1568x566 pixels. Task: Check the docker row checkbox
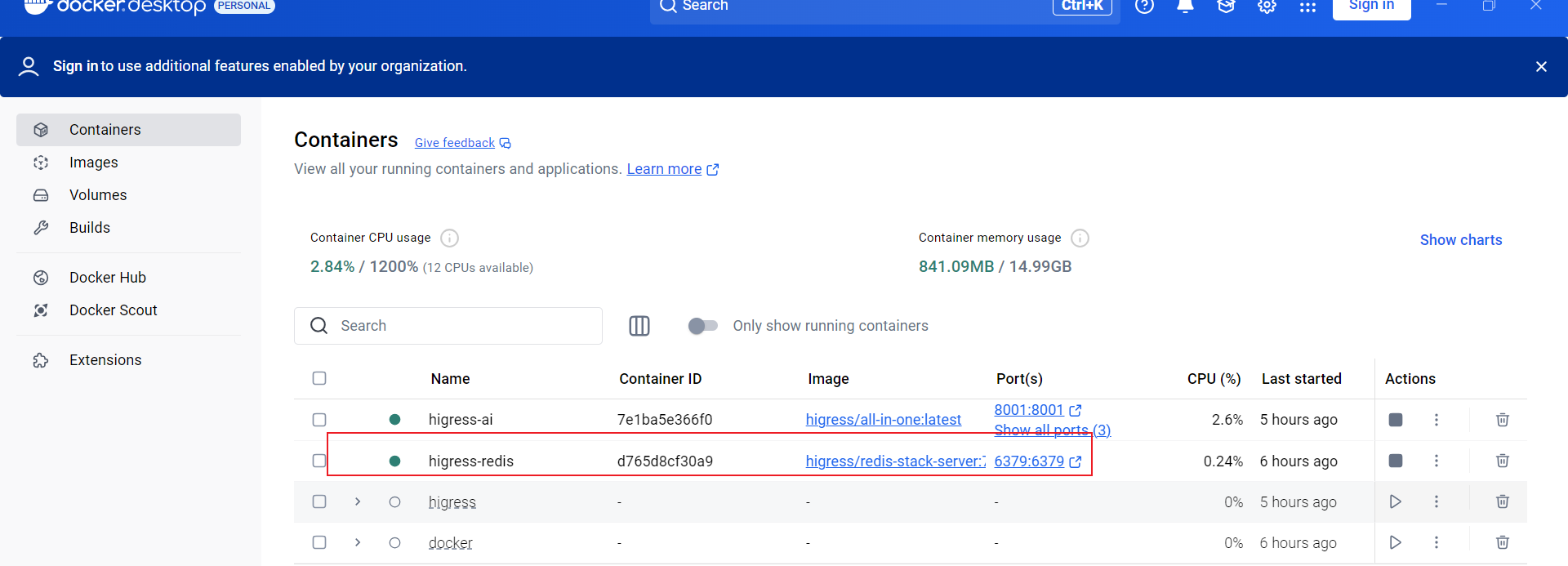pos(319,542)
